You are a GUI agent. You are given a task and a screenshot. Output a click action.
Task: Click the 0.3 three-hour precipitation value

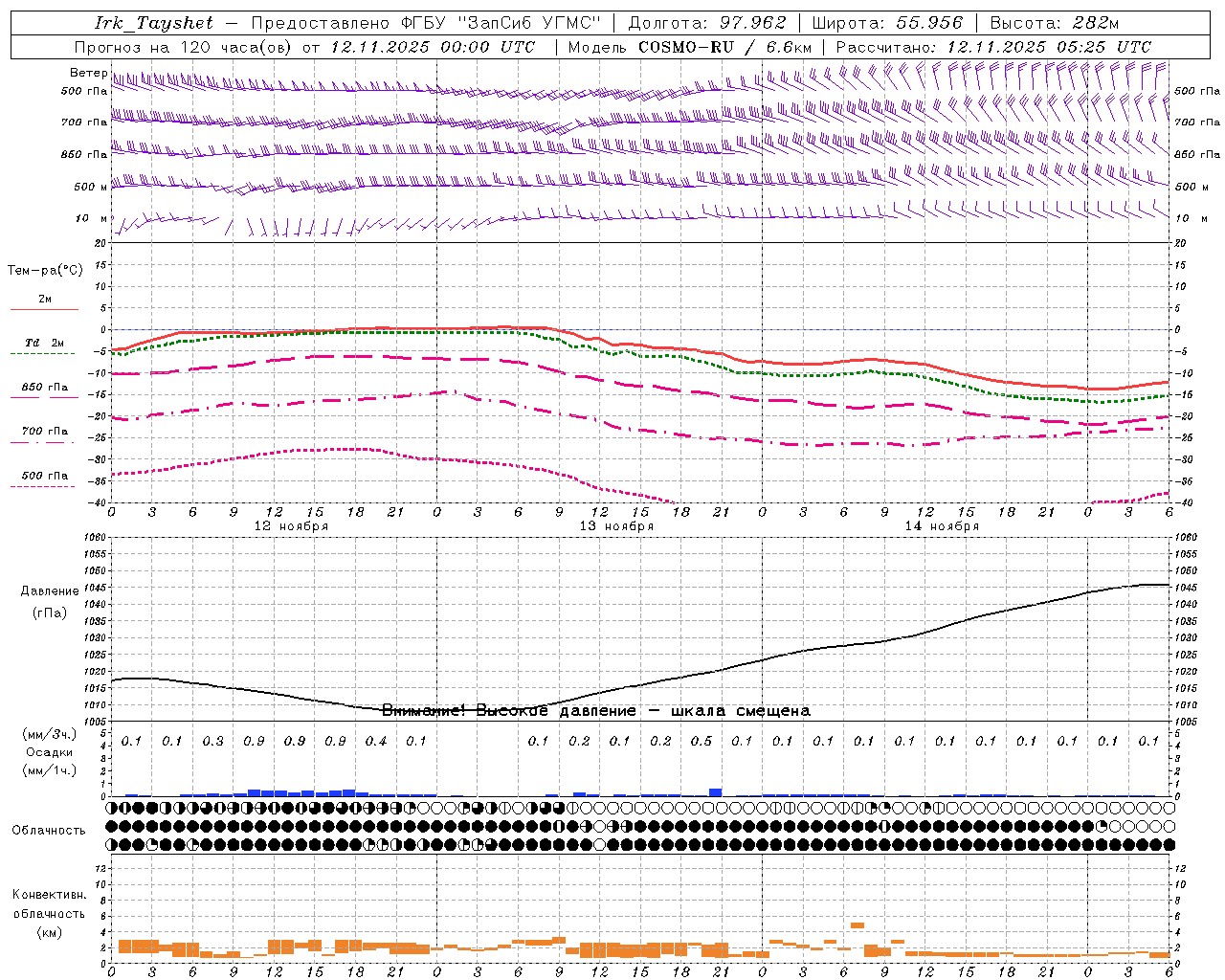(x=212, y=741)
